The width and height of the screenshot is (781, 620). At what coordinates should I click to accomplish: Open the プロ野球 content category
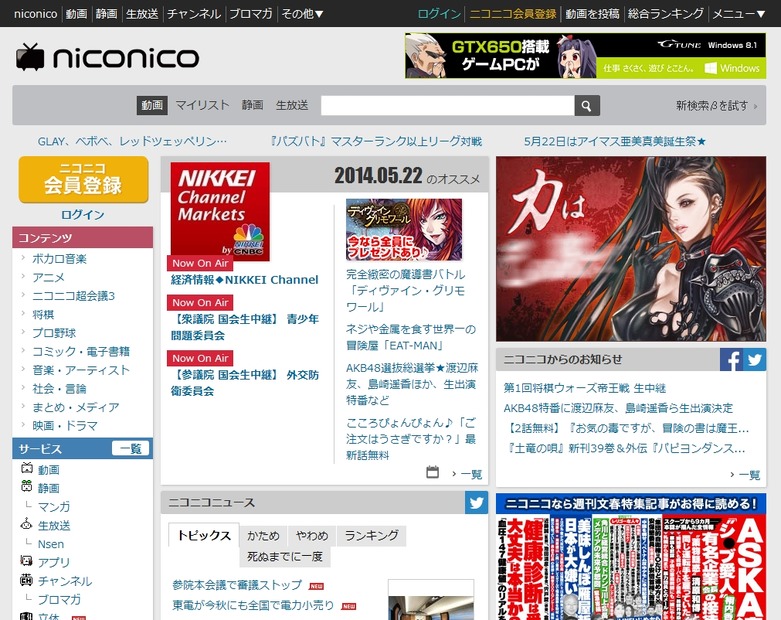pyautogui.click(x=54, y=333)
